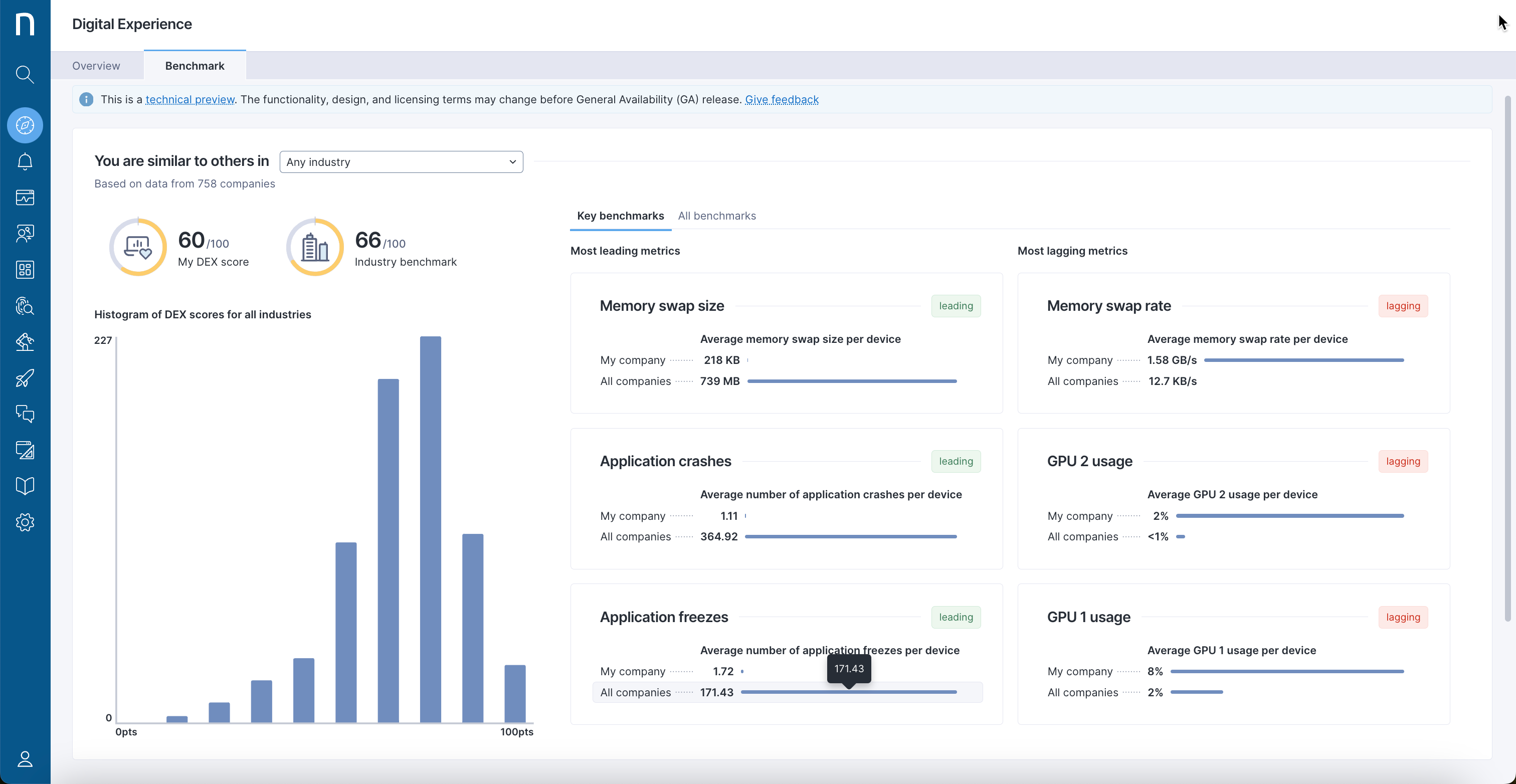Click the histogram bar nearest the 100pts label
This screenshot has height=784, width=1516.
tap(515, 693)
